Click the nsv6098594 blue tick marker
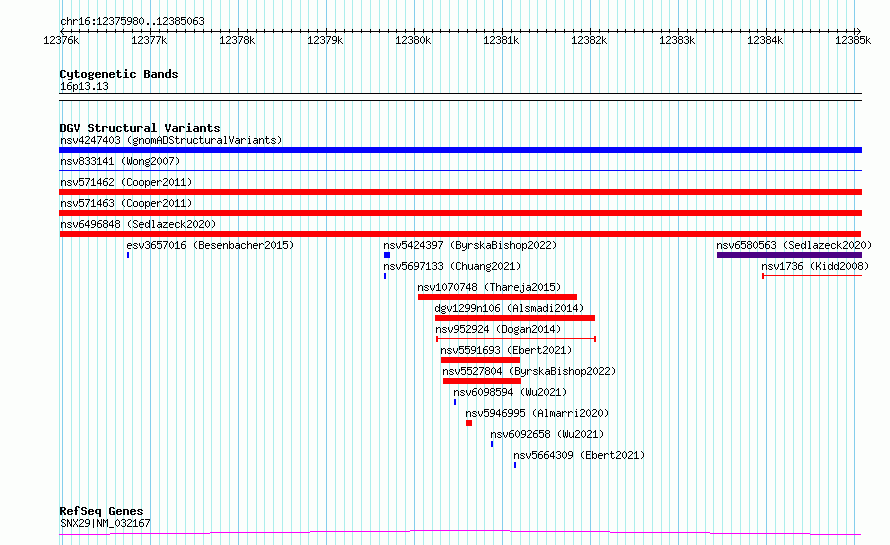 coord(455,402)
